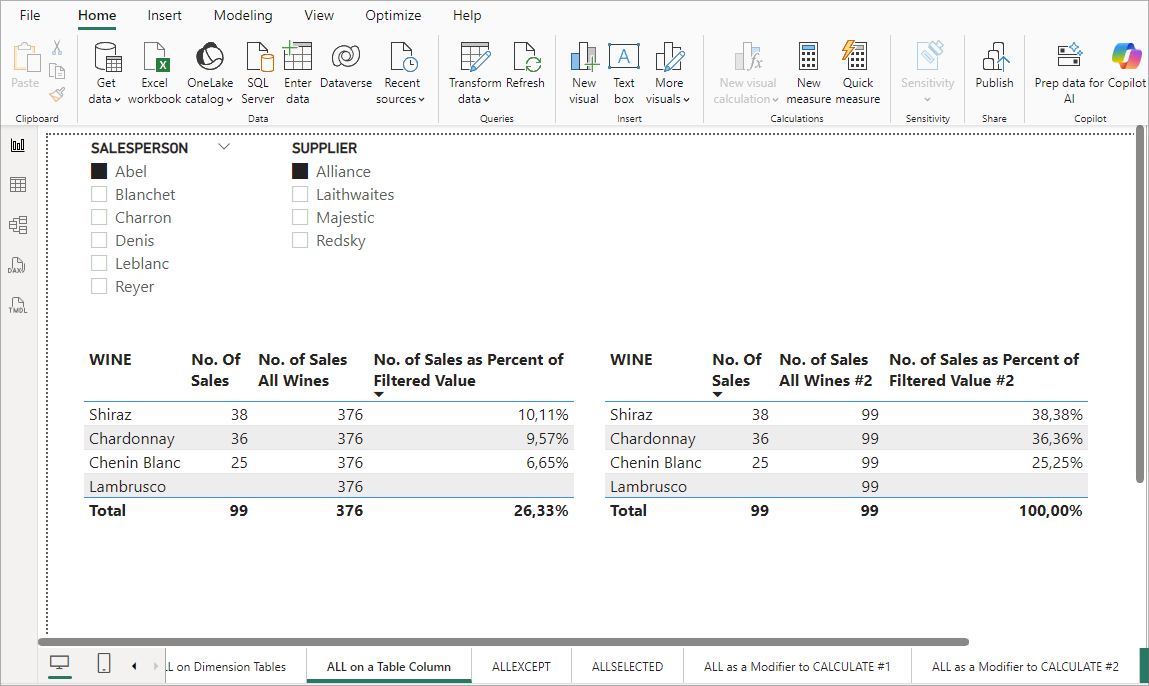Switch to the ALLSELECTED page tab
Image resolution: width=1149 pixels, height=686 pixels.
pyautogui.click(x=627, y=666)
